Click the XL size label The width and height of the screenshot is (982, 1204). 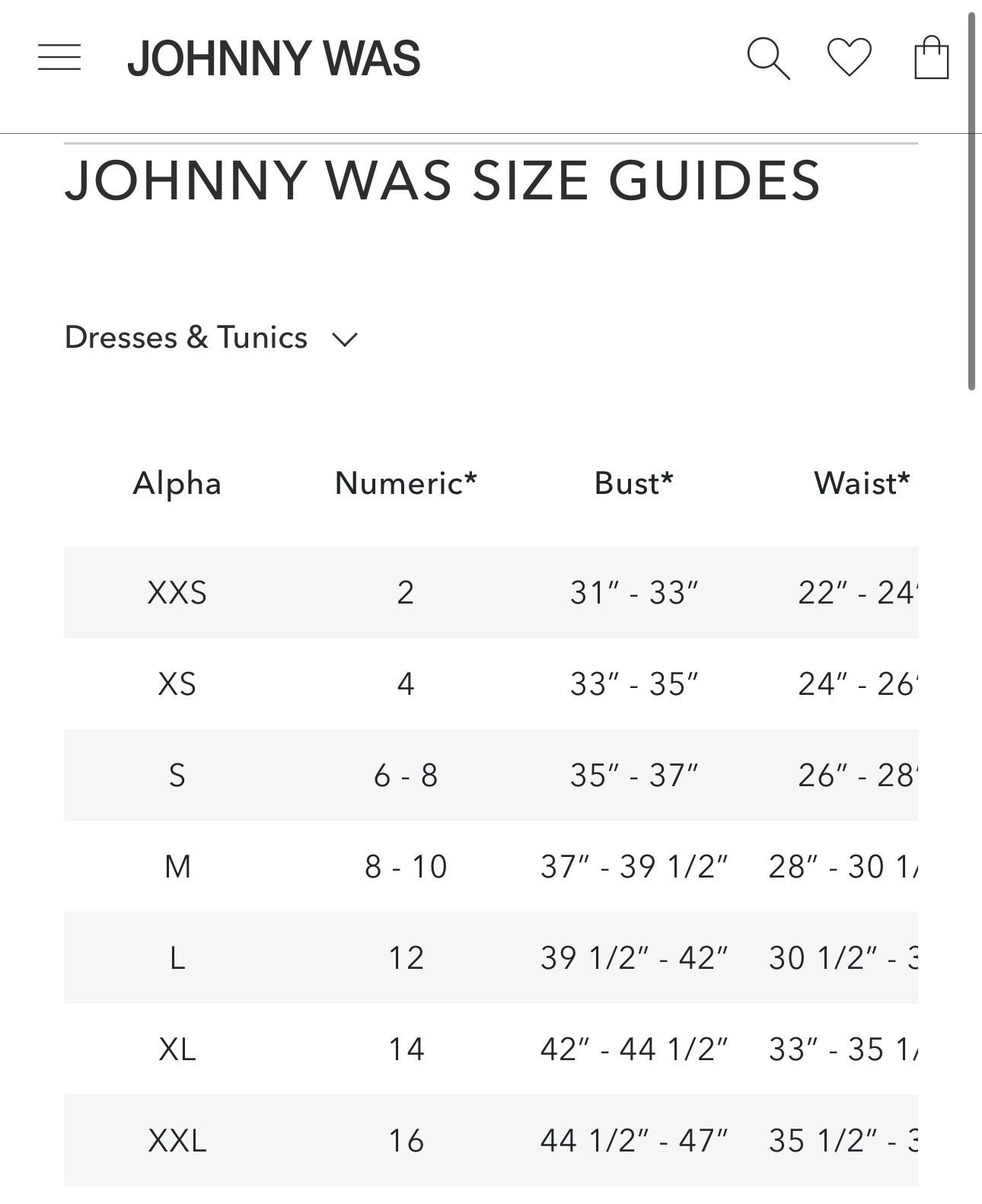click(177, 1050)
